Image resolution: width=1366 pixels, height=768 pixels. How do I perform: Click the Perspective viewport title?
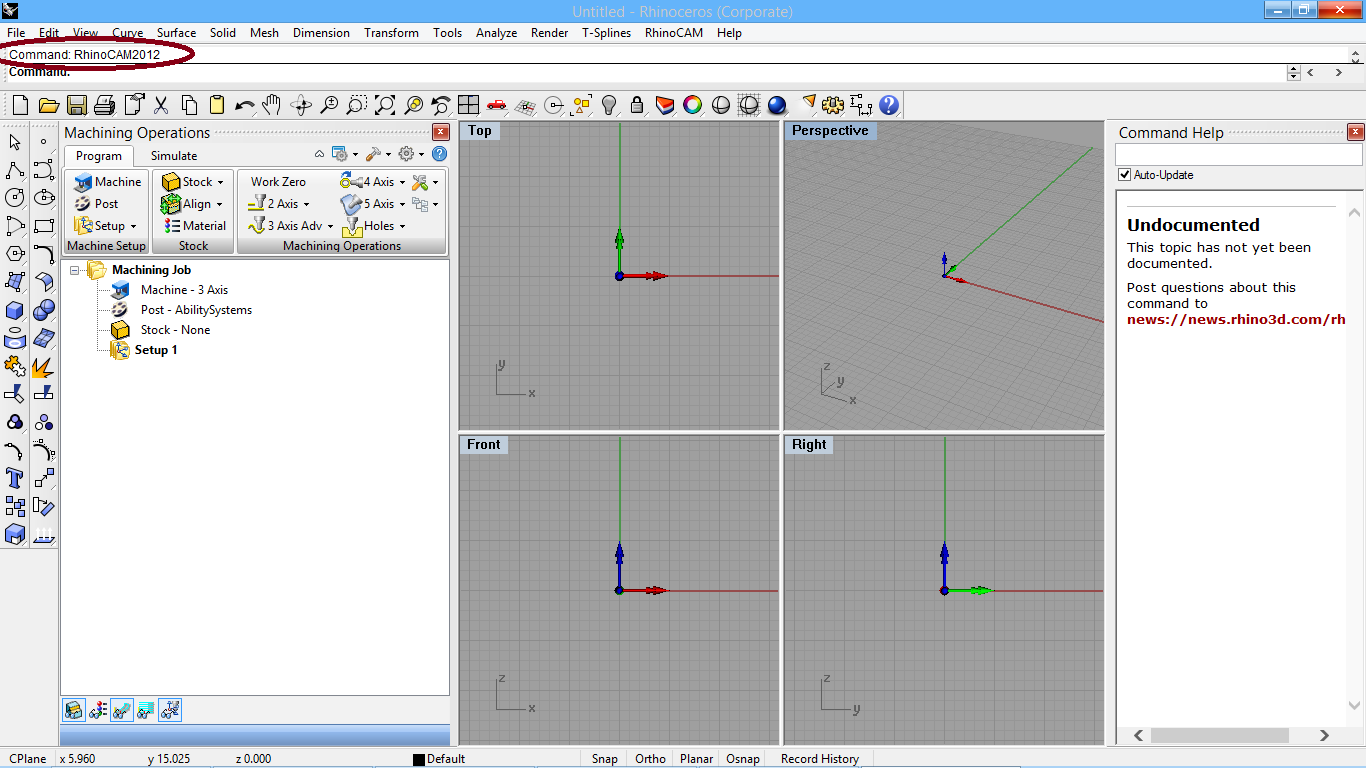click(830, 131)
